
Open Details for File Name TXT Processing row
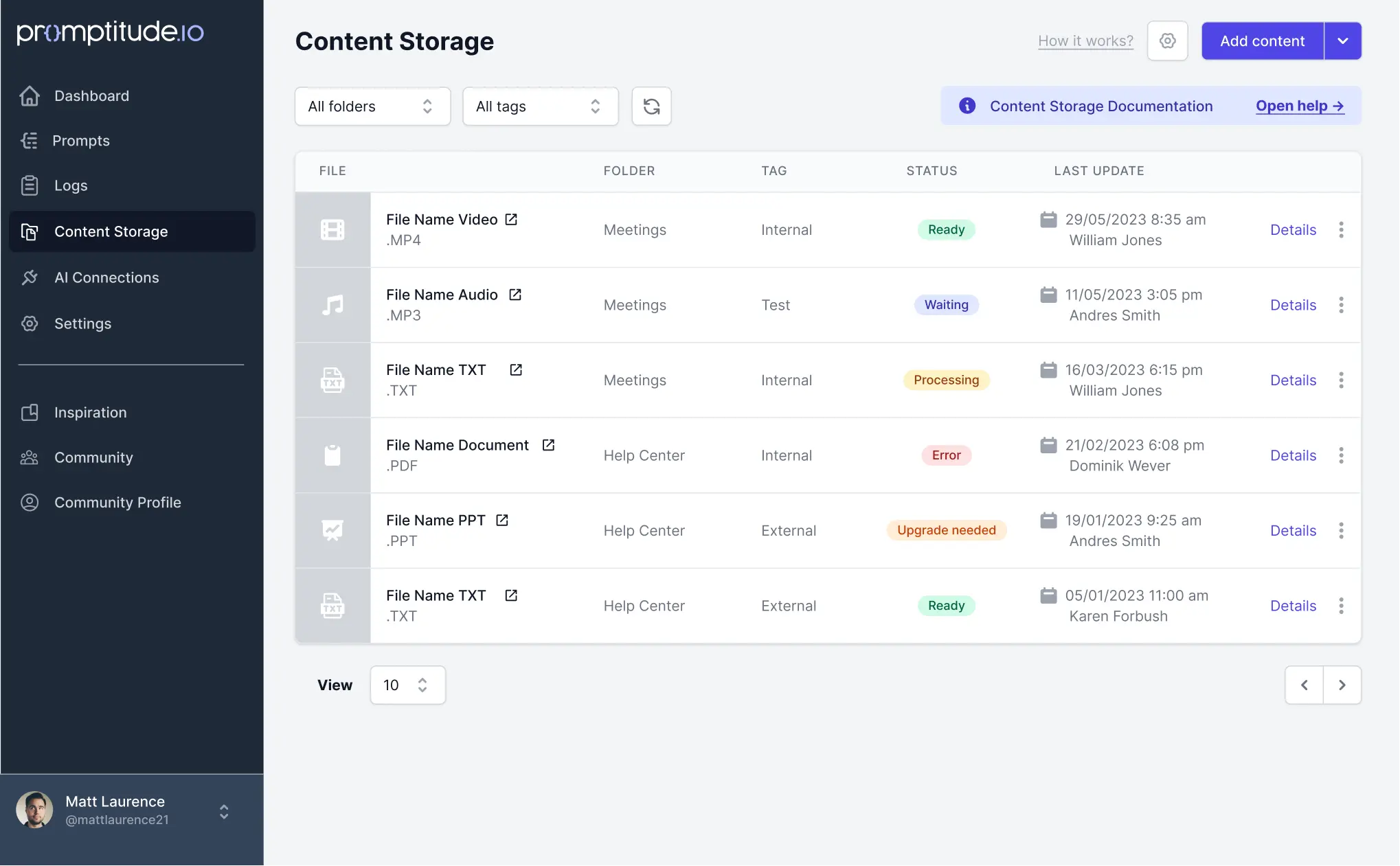tap(1293, 380)
